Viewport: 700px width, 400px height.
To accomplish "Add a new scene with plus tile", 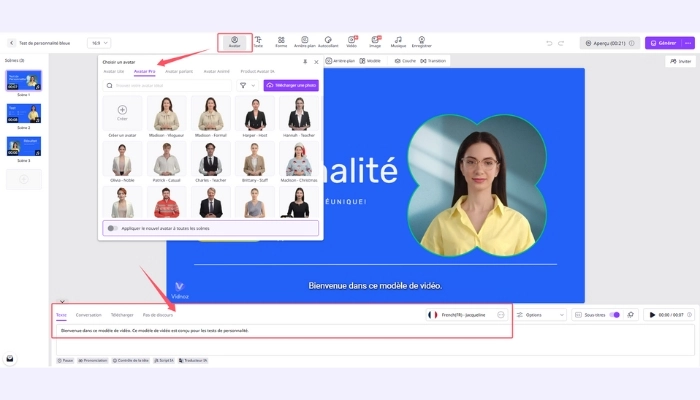I will [x=24, y=179].
